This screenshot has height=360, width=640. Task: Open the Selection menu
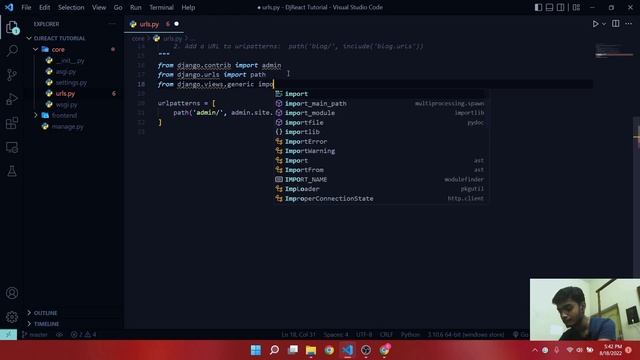tap(71, 7)
